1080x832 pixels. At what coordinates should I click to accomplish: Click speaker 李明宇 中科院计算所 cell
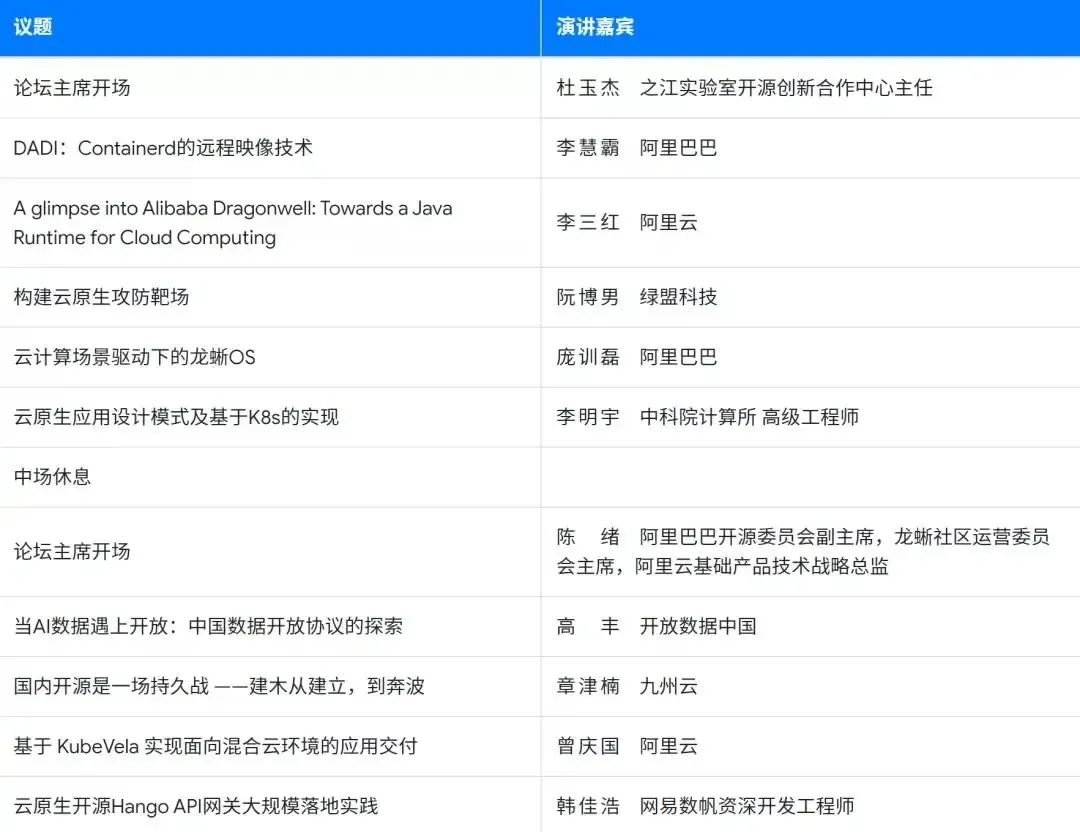(x=811, y=417)
